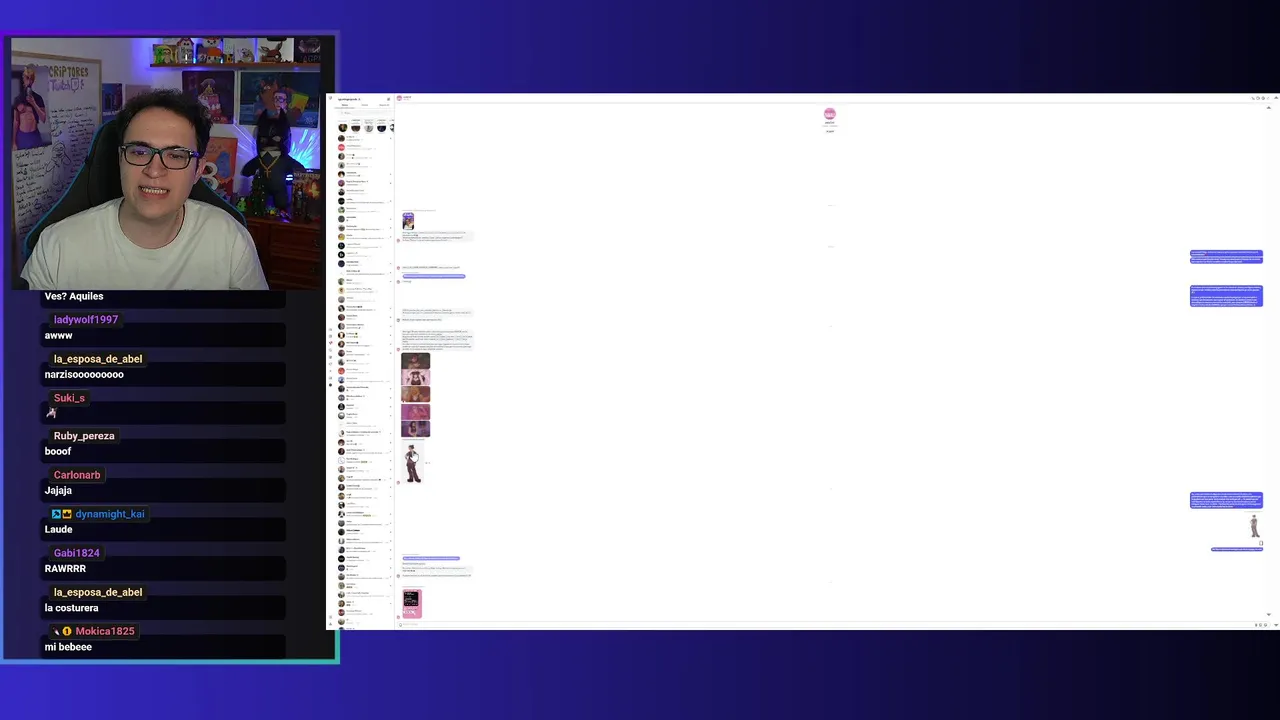
Task: Click the 'Ves? Aquiles' chat message
Action: tap(74, 296)
